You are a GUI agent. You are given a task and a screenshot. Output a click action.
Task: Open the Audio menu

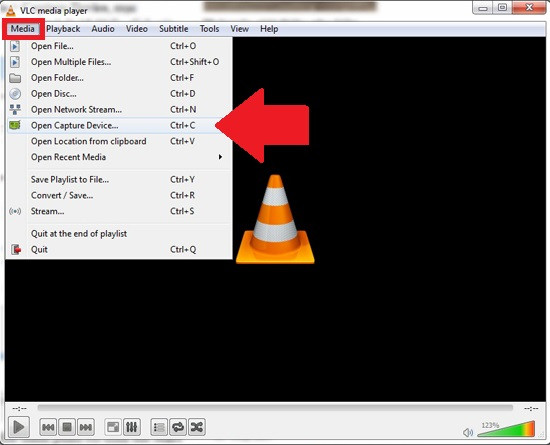pos(103,29)
